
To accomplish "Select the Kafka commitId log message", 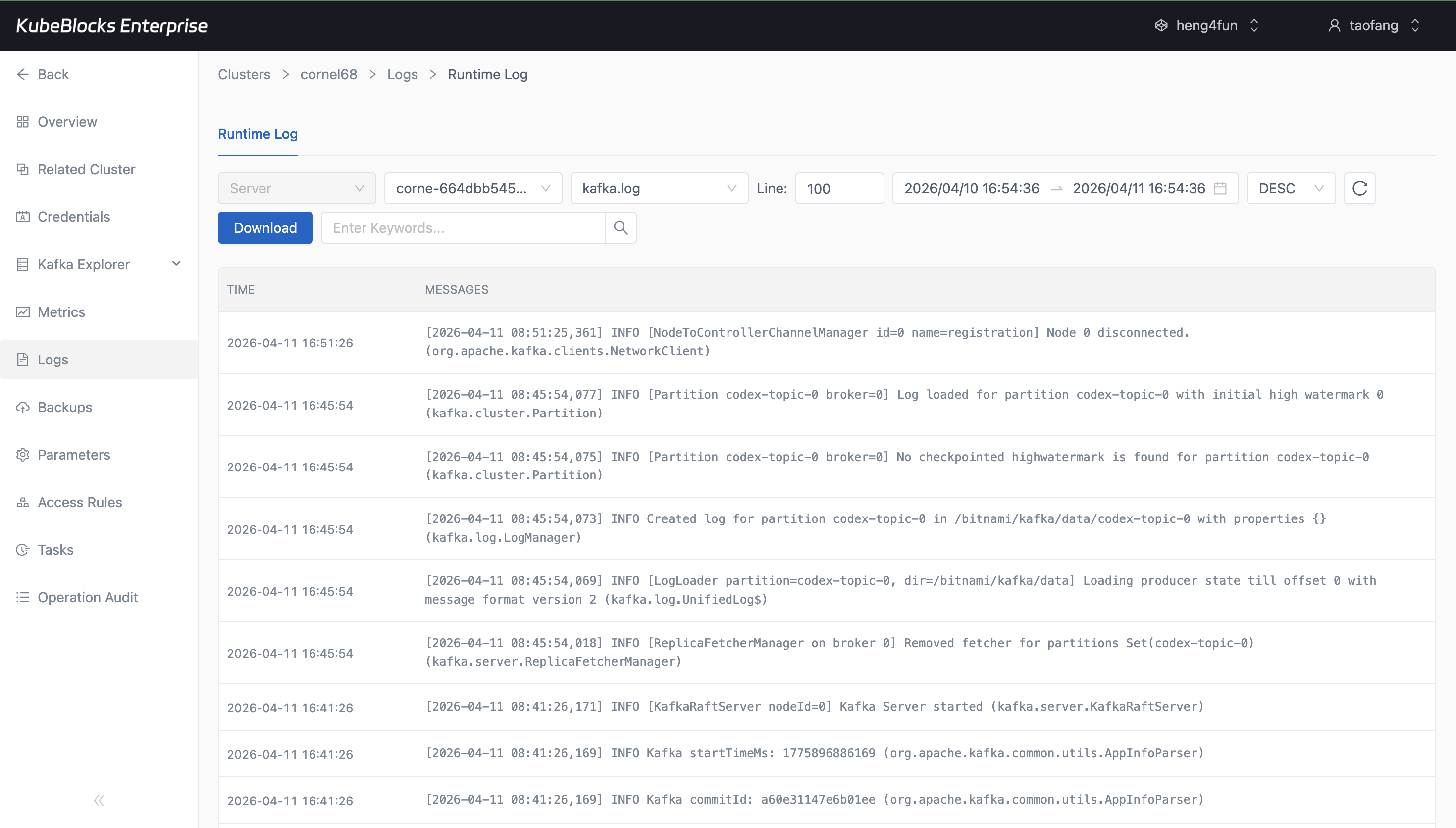I will (815, 800).
